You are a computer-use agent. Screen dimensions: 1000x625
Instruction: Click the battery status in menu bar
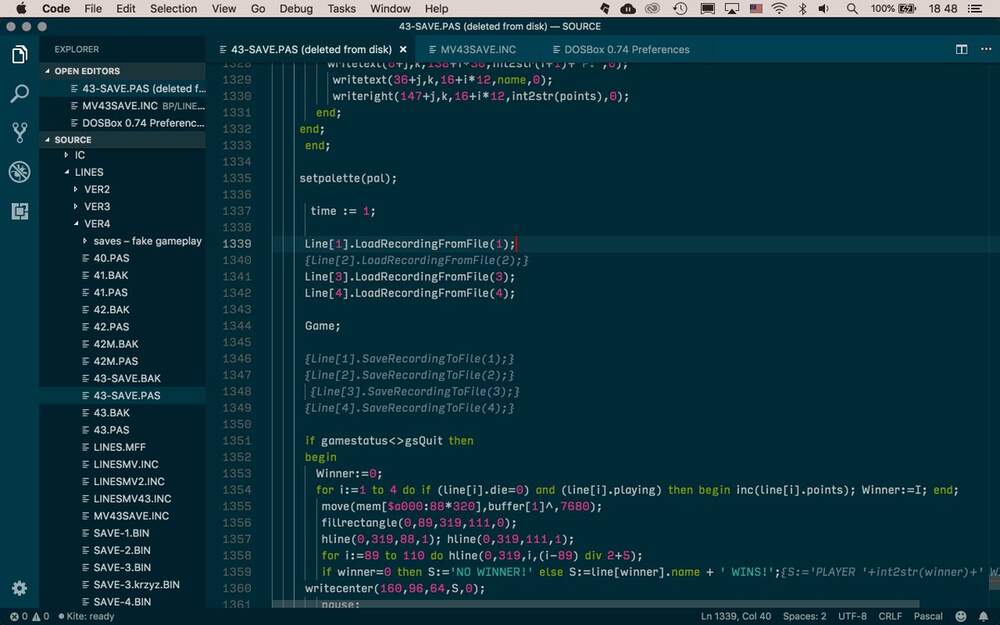[893, 8]
